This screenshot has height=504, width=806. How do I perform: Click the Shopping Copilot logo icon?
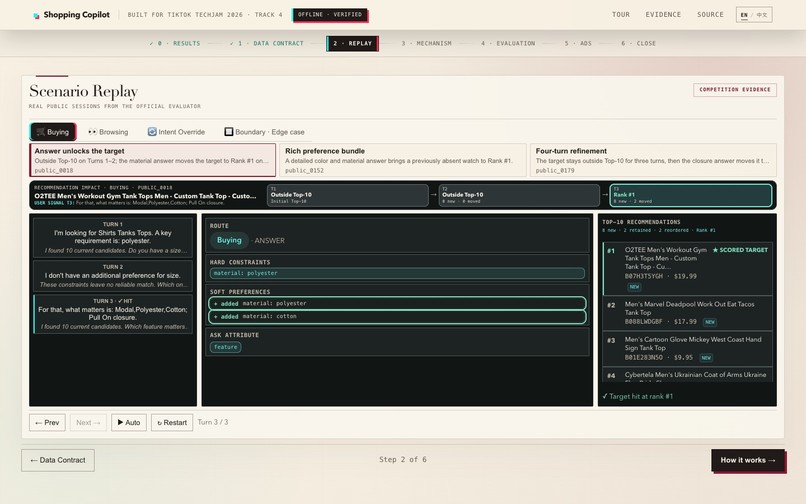[36, 15]
